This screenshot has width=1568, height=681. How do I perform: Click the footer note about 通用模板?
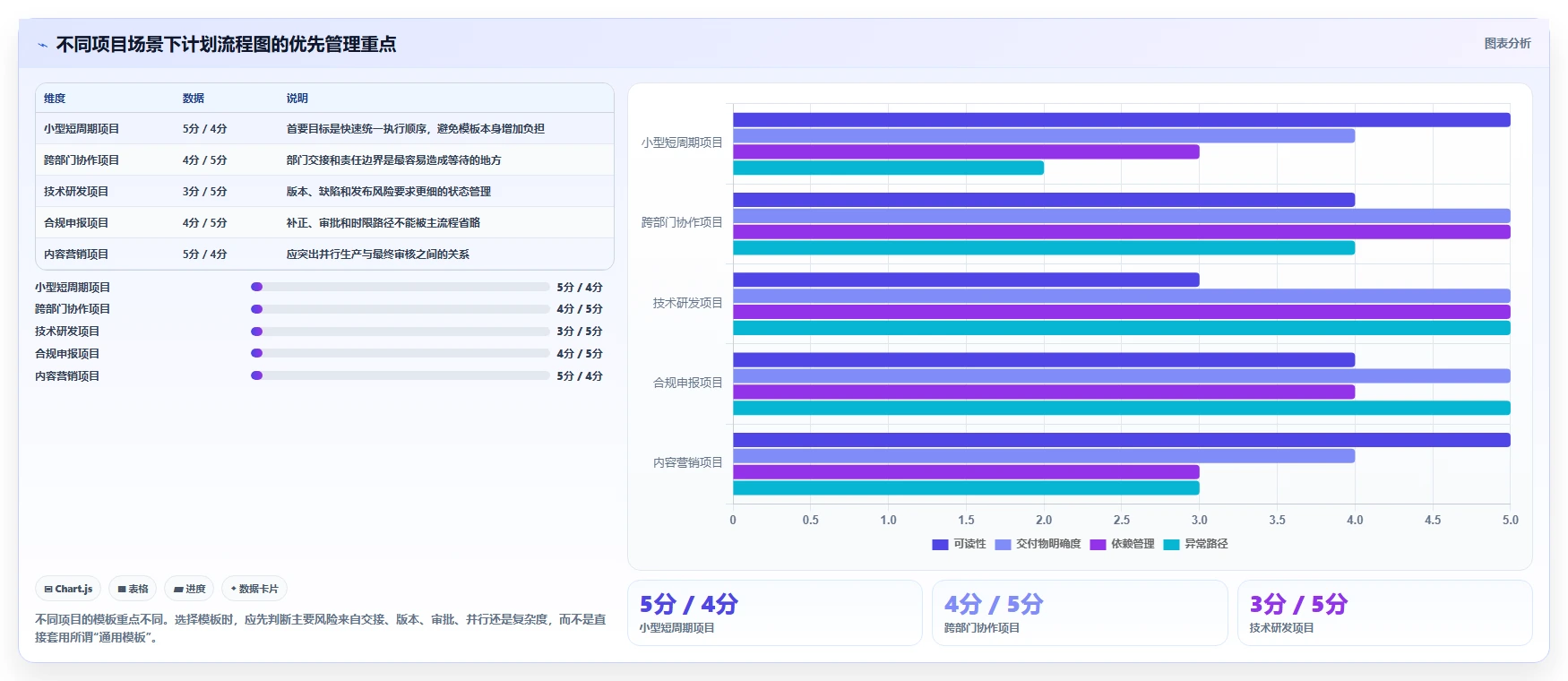321,628
